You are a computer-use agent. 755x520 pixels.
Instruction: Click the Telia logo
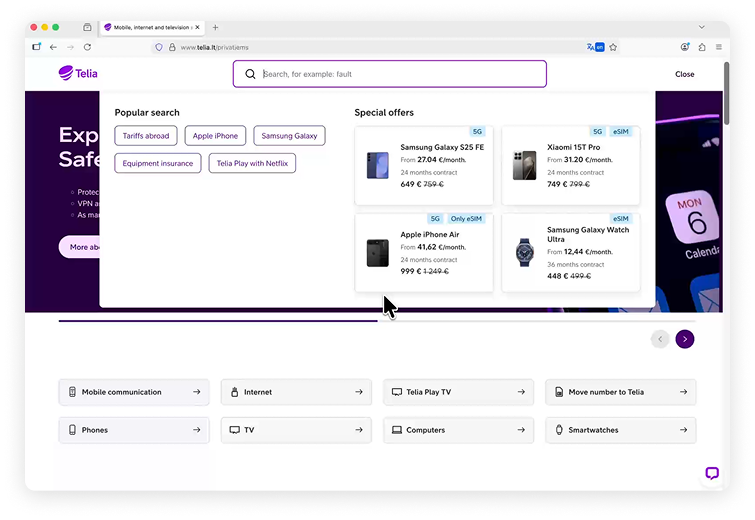(x=78, y=73)
